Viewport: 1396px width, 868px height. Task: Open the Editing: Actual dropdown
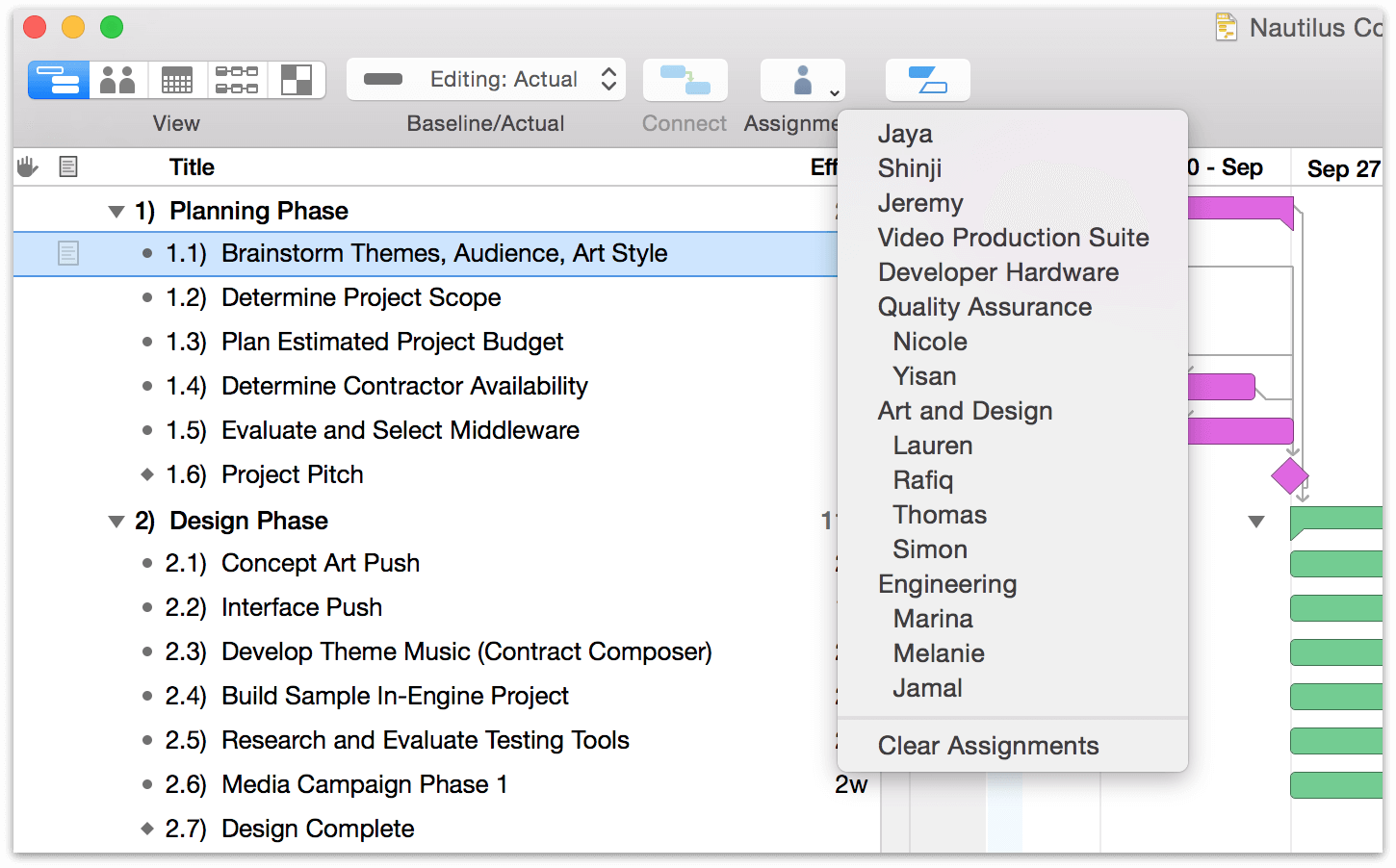point(486,80)
